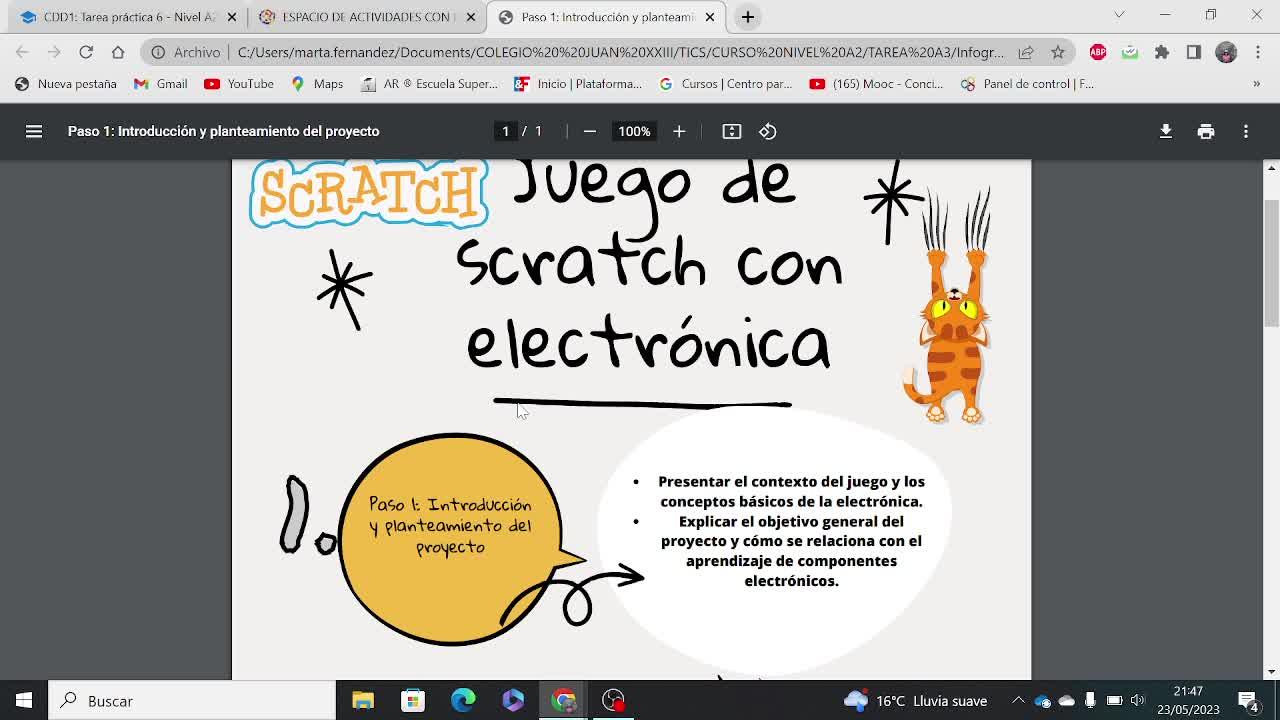Click the scrollbar up arrow
Viewport: 1280px width, 720px height.
coord(1271,168)
